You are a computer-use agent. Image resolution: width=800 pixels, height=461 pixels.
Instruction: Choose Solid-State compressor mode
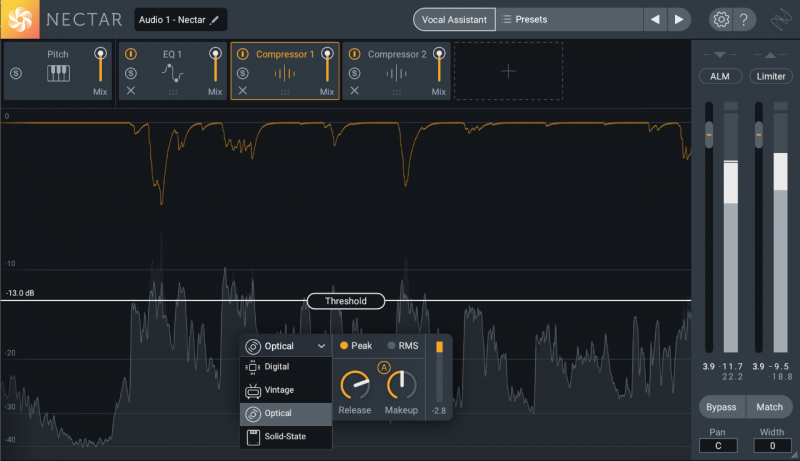click(286, 437)
